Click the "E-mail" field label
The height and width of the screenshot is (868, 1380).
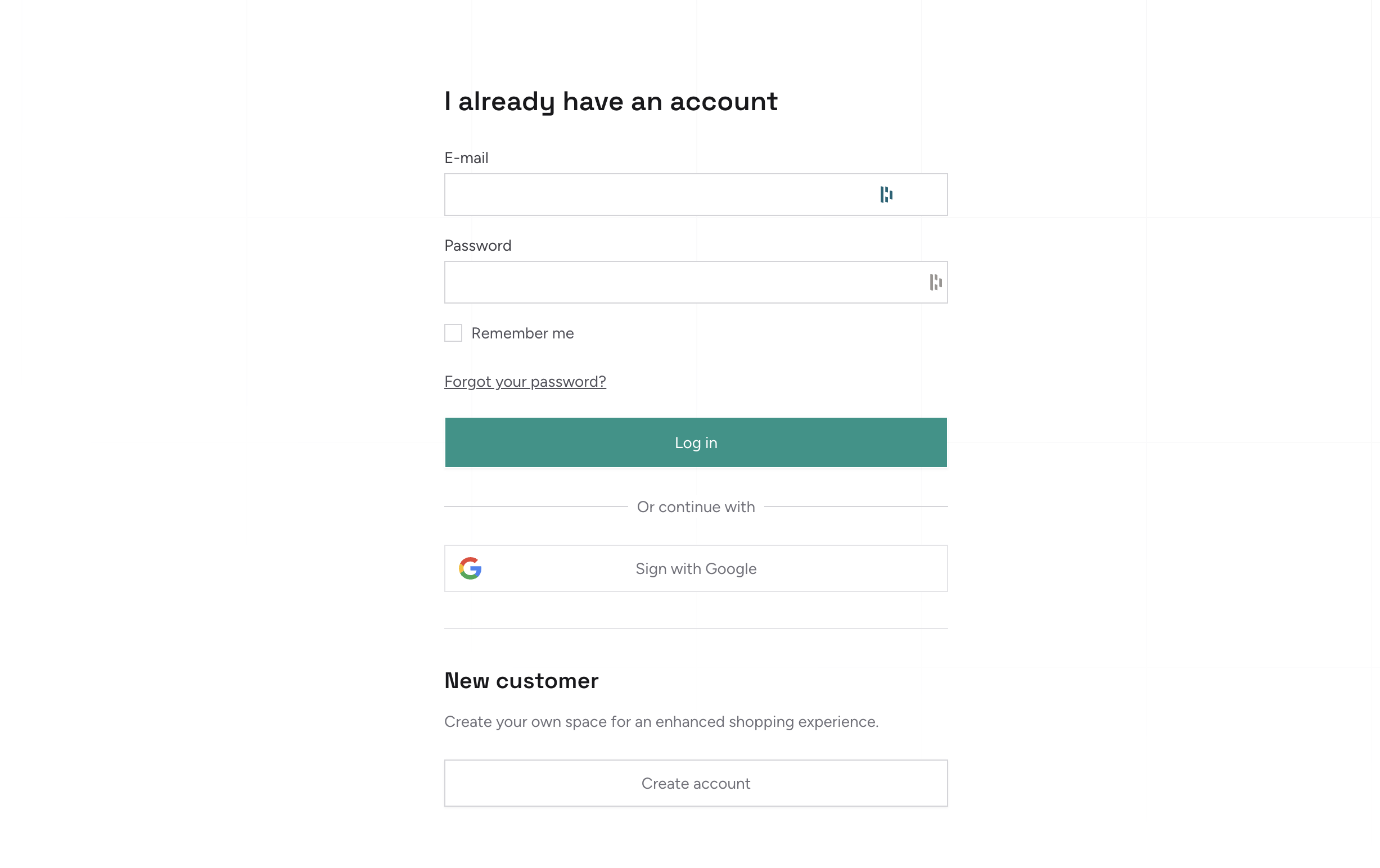click(466, 158)
